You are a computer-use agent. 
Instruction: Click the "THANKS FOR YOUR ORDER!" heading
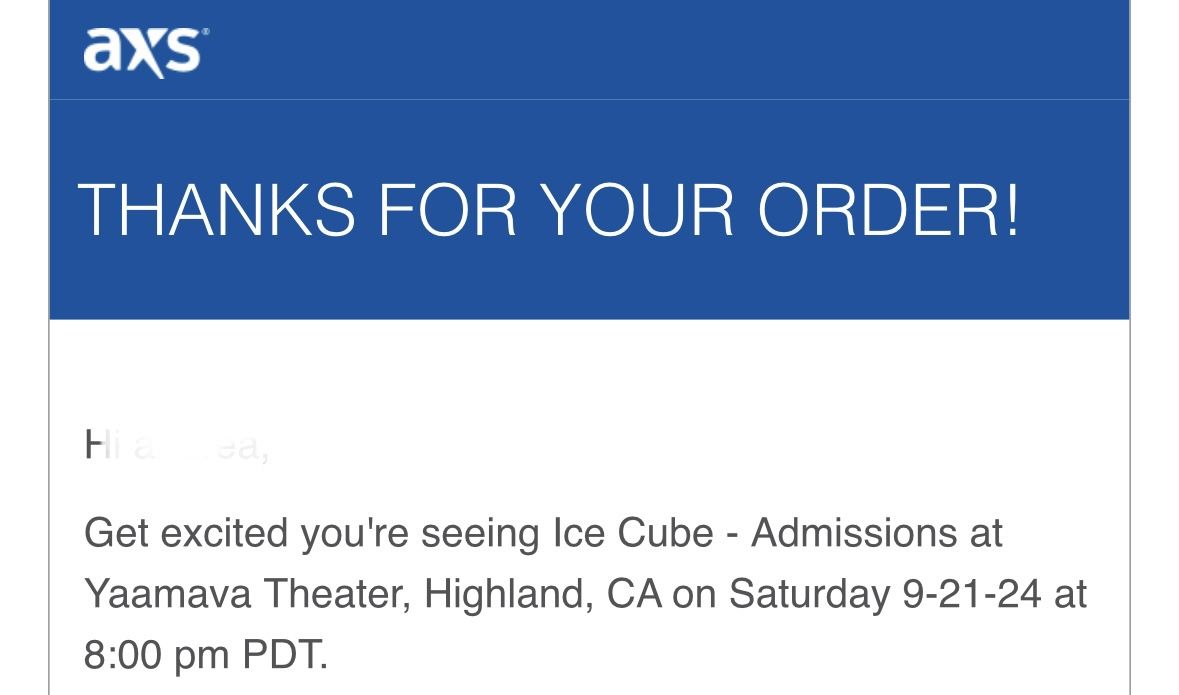click(x=549, y=209)
